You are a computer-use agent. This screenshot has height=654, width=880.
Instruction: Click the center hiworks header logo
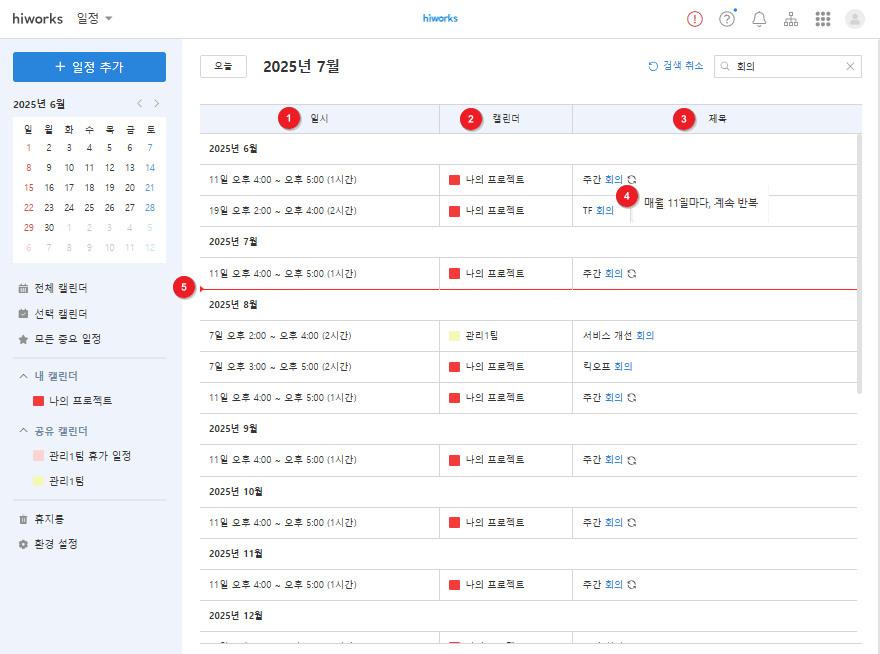440,19
